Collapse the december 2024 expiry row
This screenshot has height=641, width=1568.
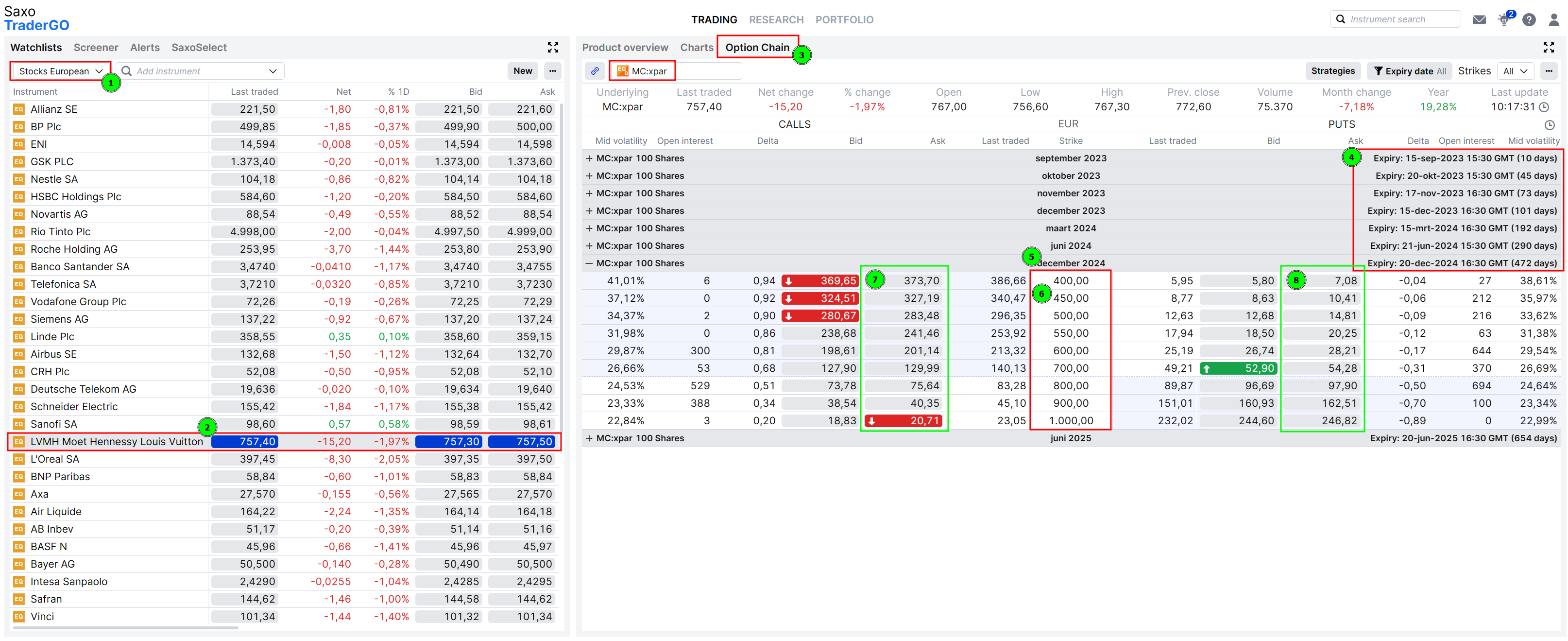[589, 263]
